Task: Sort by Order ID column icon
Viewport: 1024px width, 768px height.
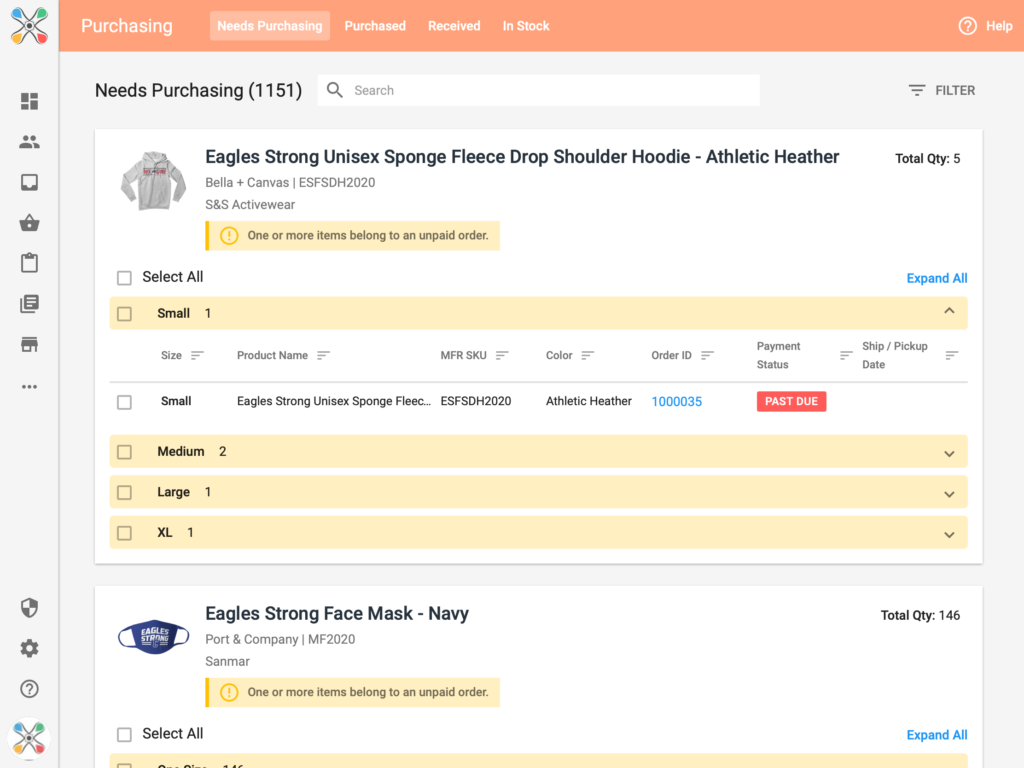Action: [x=707, y=355]
